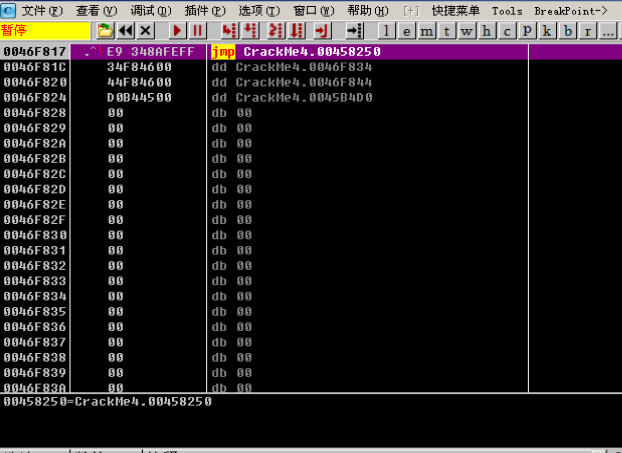Viewport: 622px width, 453px height.
Task: Open the 调试(D) menu
Action: coord(150,10)
